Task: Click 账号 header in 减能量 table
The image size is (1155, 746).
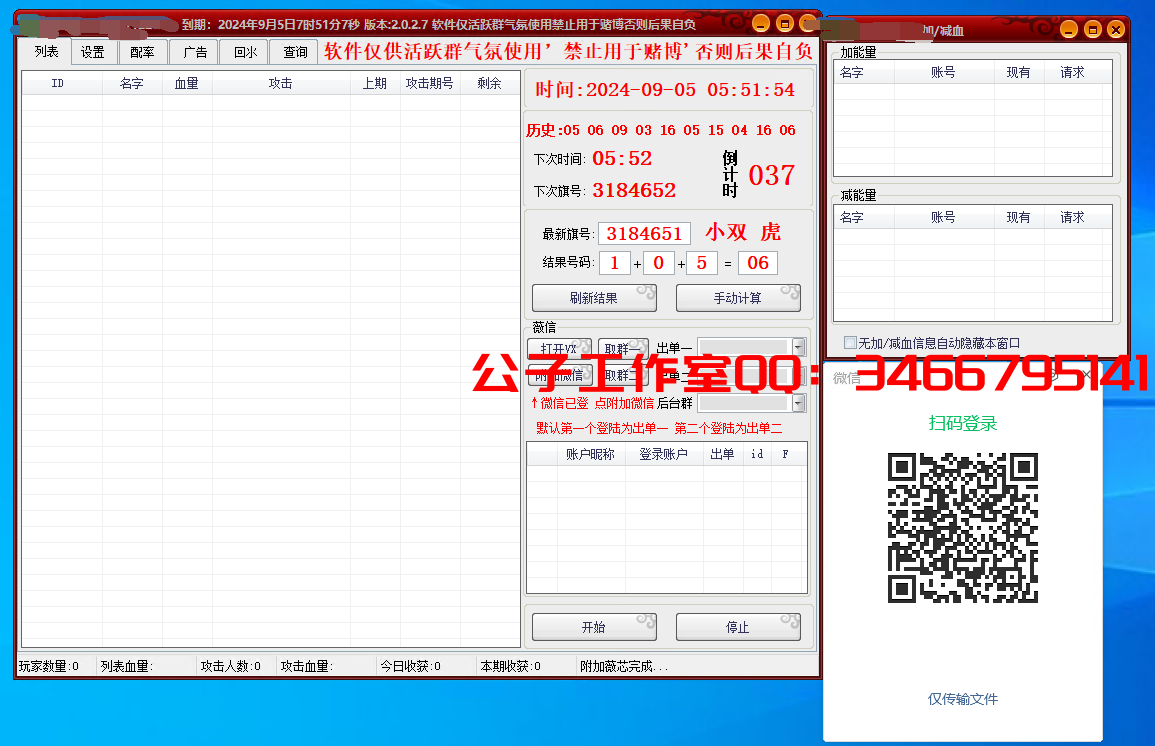Action: pyautogui.click(x=944, y=217)
